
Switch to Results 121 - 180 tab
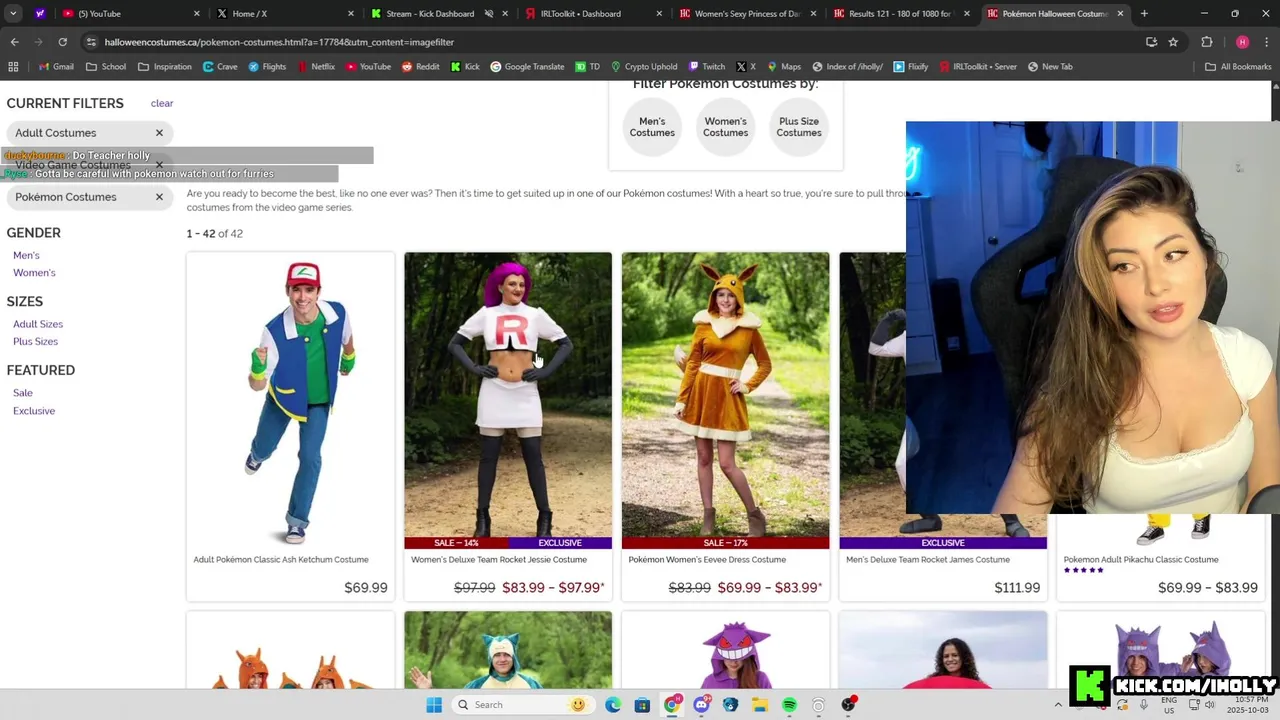(x=900, y=14)
